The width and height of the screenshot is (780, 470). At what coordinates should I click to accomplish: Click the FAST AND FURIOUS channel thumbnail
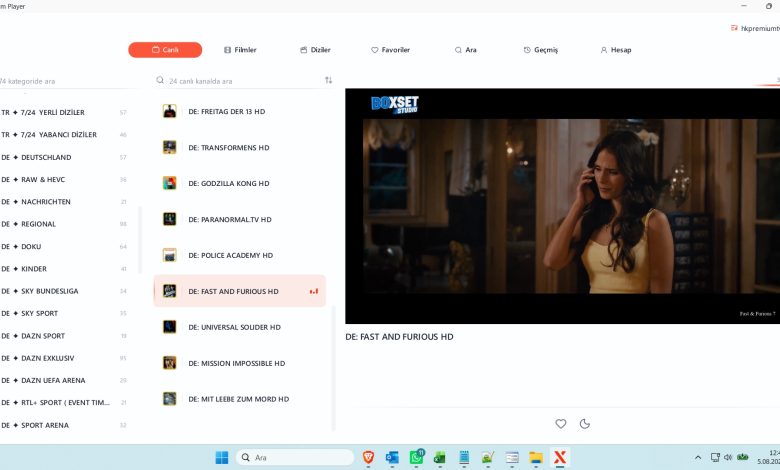(170, 291)
